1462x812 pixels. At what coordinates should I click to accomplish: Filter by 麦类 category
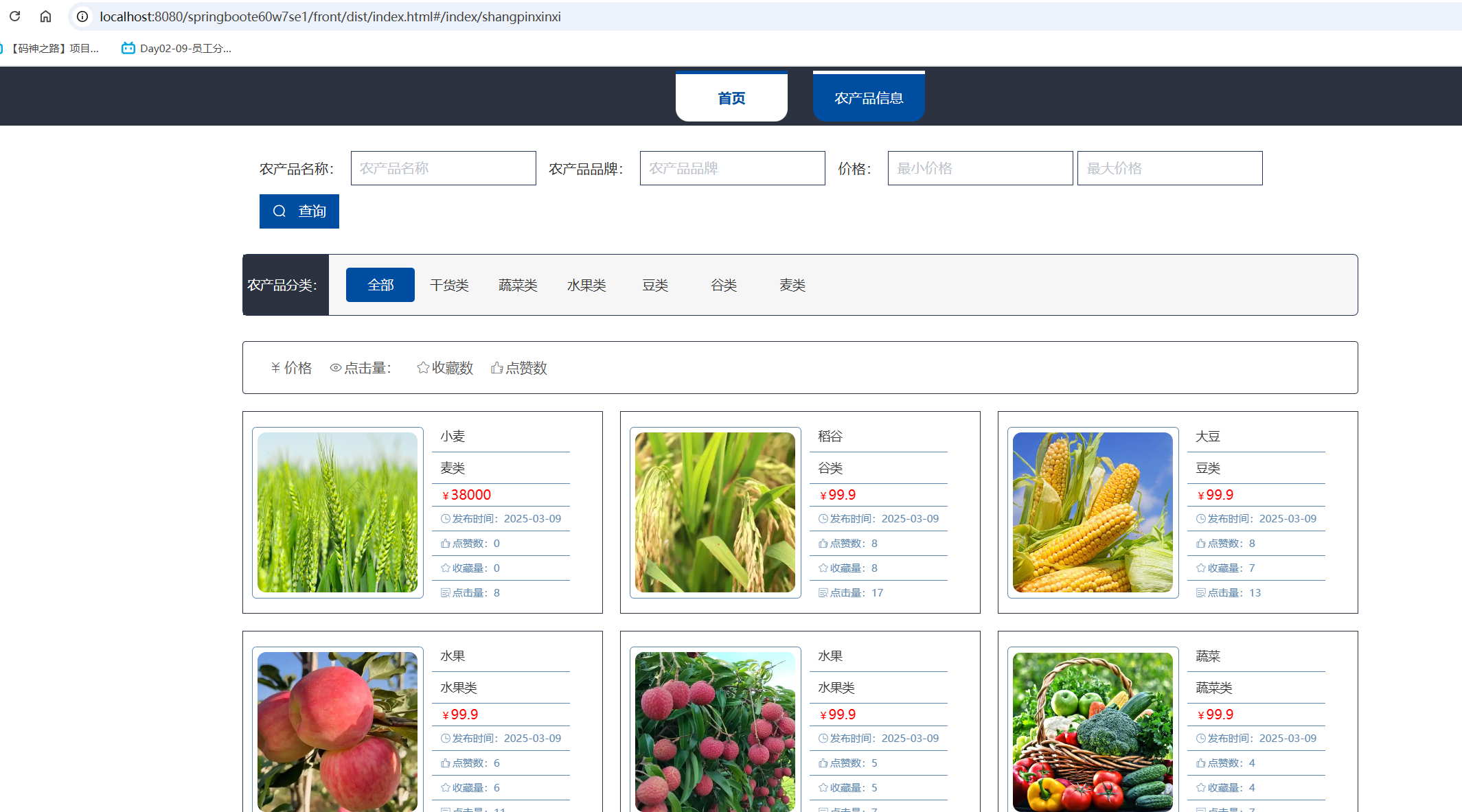(792, 285)
